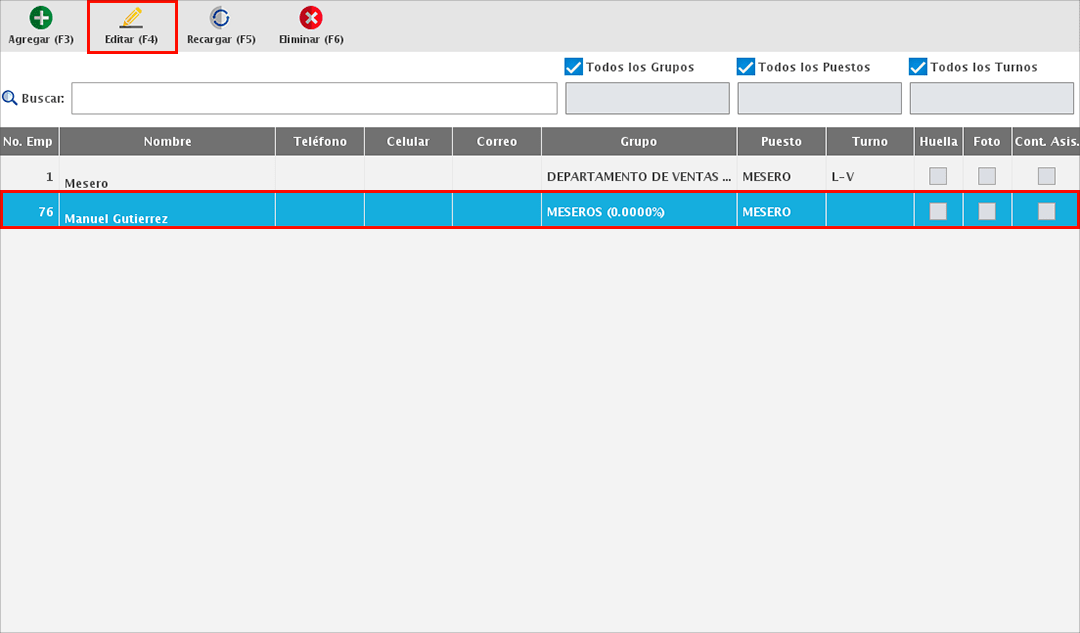The image size is (1080, 633).
Task: Open the Puestos filter dropdown field
Action: [819, 98]
